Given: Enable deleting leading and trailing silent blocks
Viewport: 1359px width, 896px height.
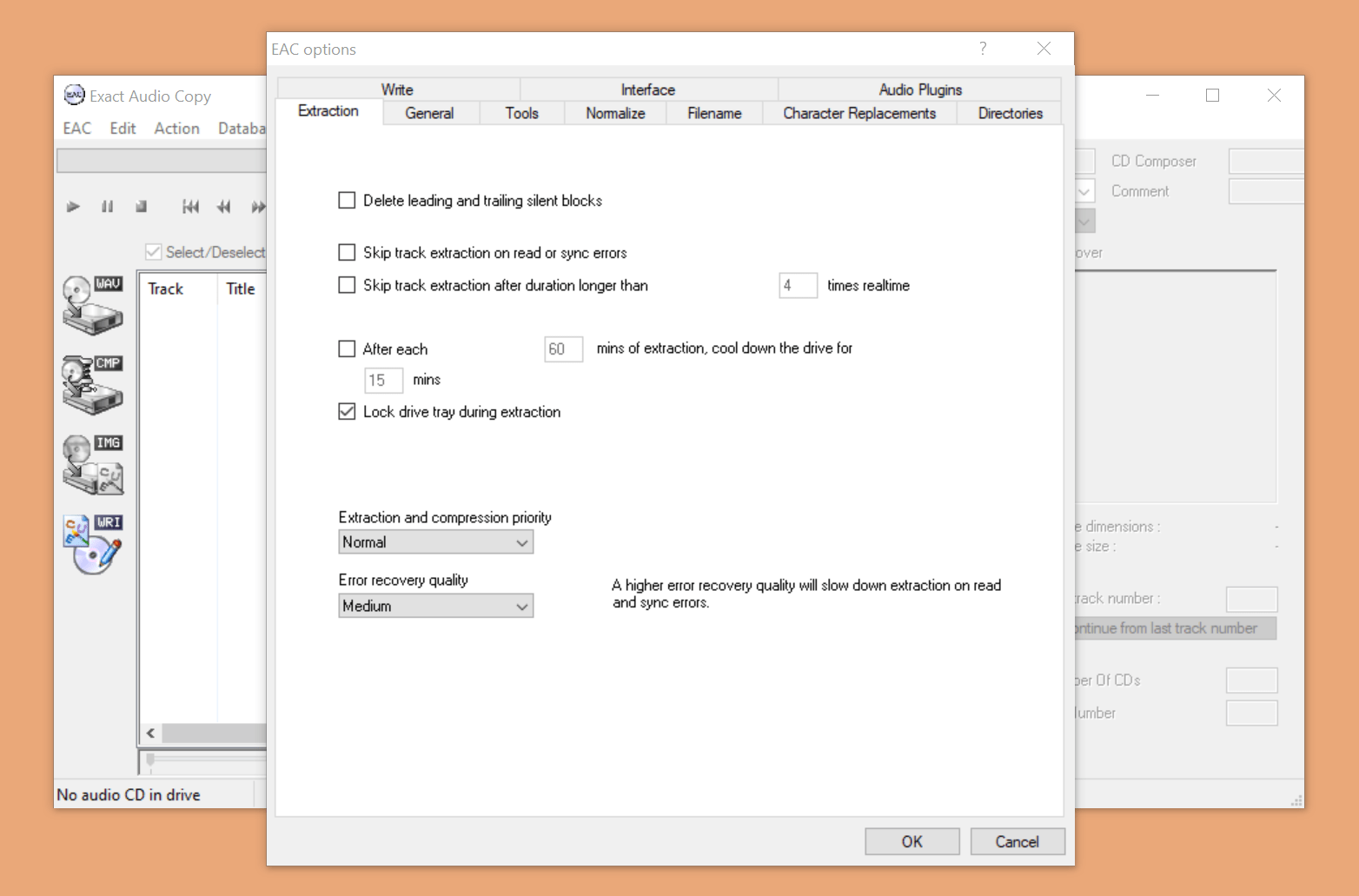Looking at the screenshot, I should (x=347, y=200).
